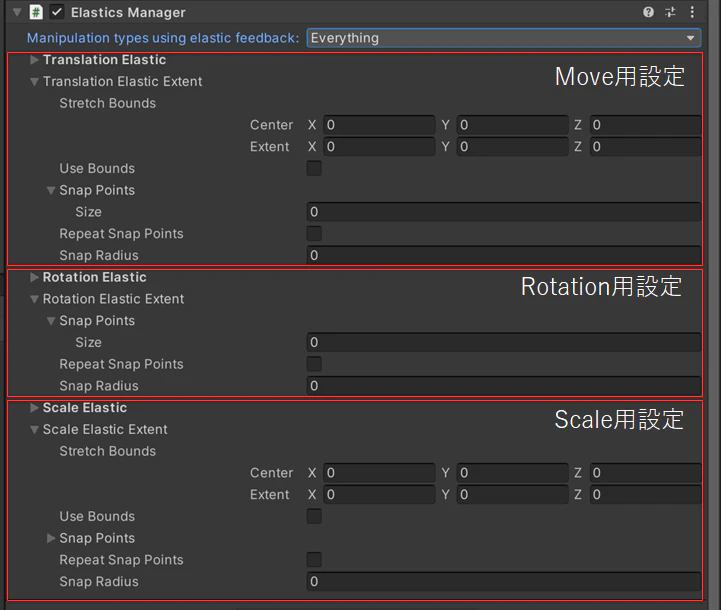Edit scale Extent Z field
This screenshot has width=721, height=610.
coord(646,495)
